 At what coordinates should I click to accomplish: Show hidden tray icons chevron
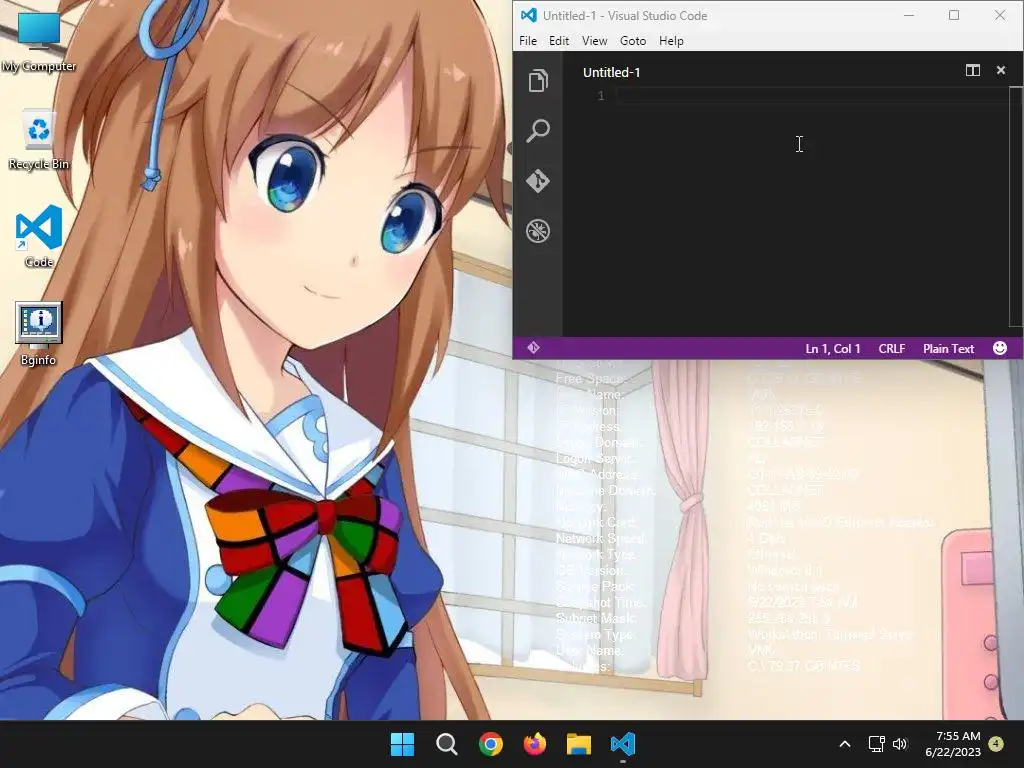[x=844, y=744]
